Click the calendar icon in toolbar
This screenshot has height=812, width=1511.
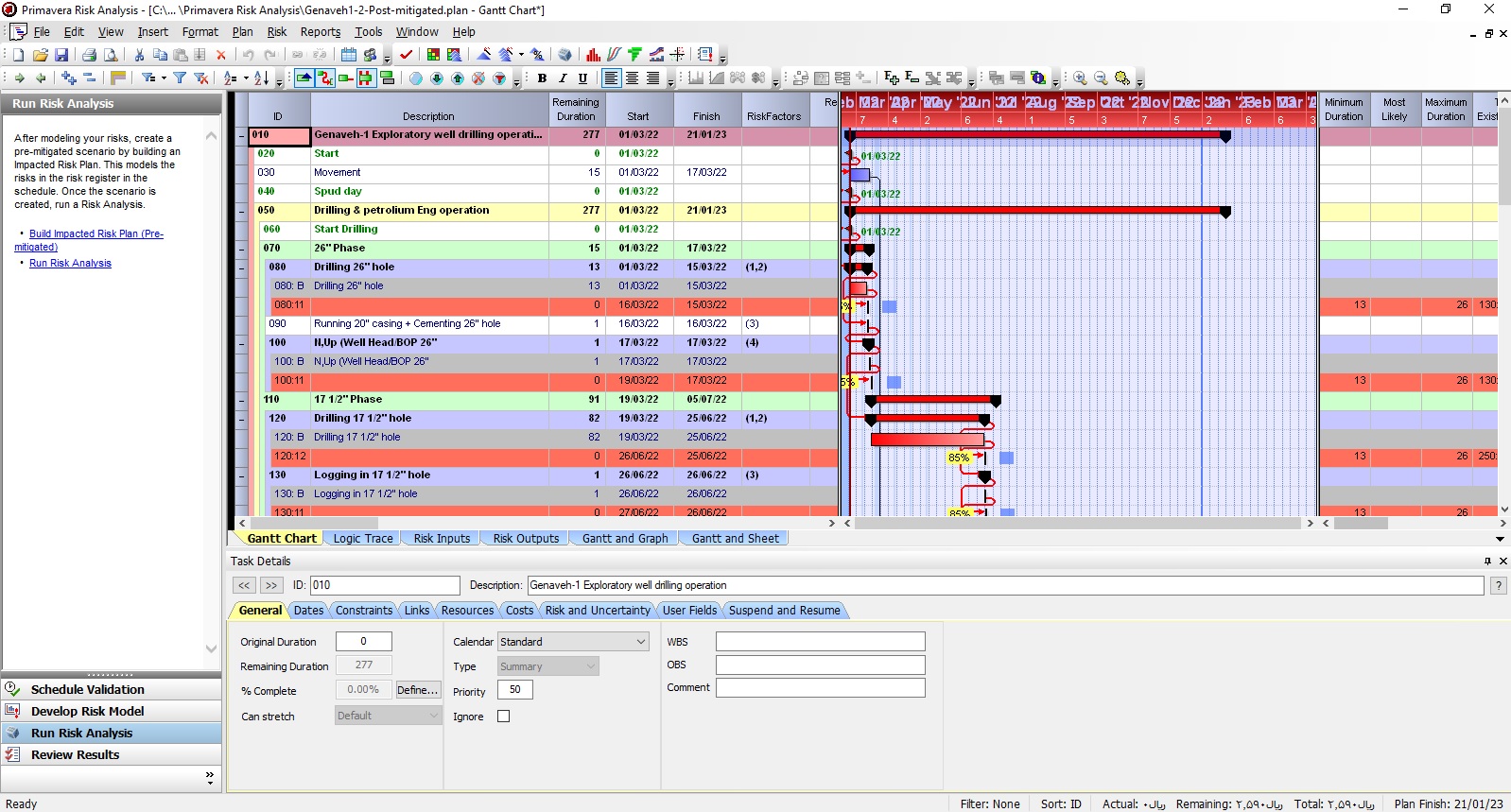(349, 55)
